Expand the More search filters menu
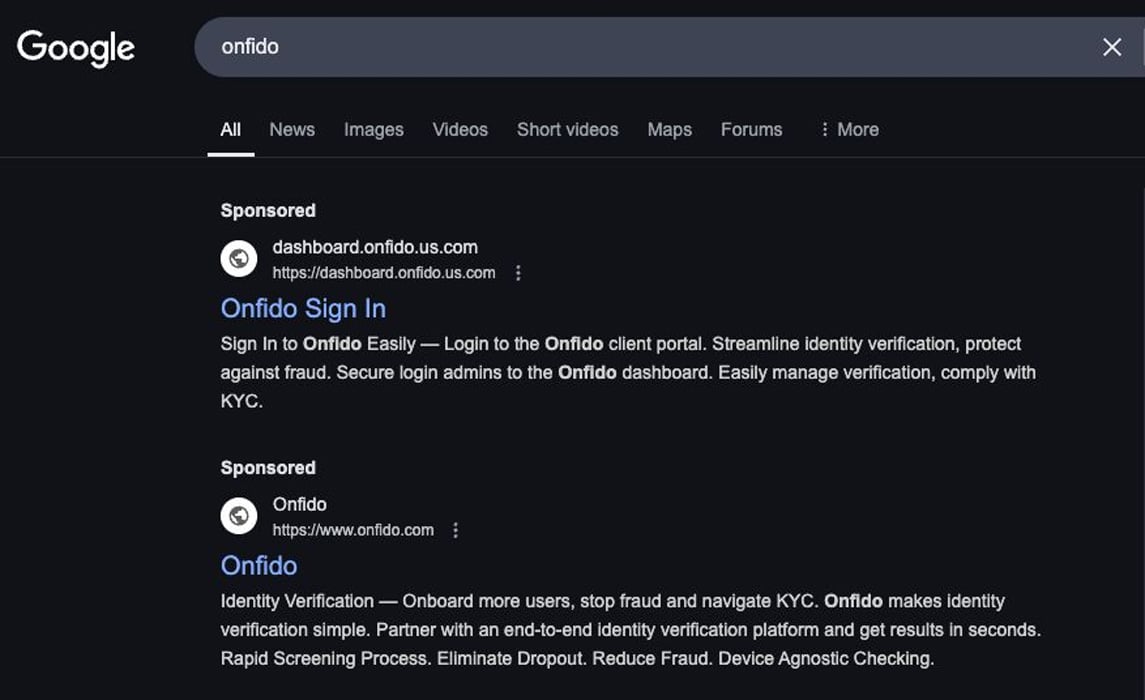The height and width of the screenshot is (700, 1145). [x=848, y=129]
